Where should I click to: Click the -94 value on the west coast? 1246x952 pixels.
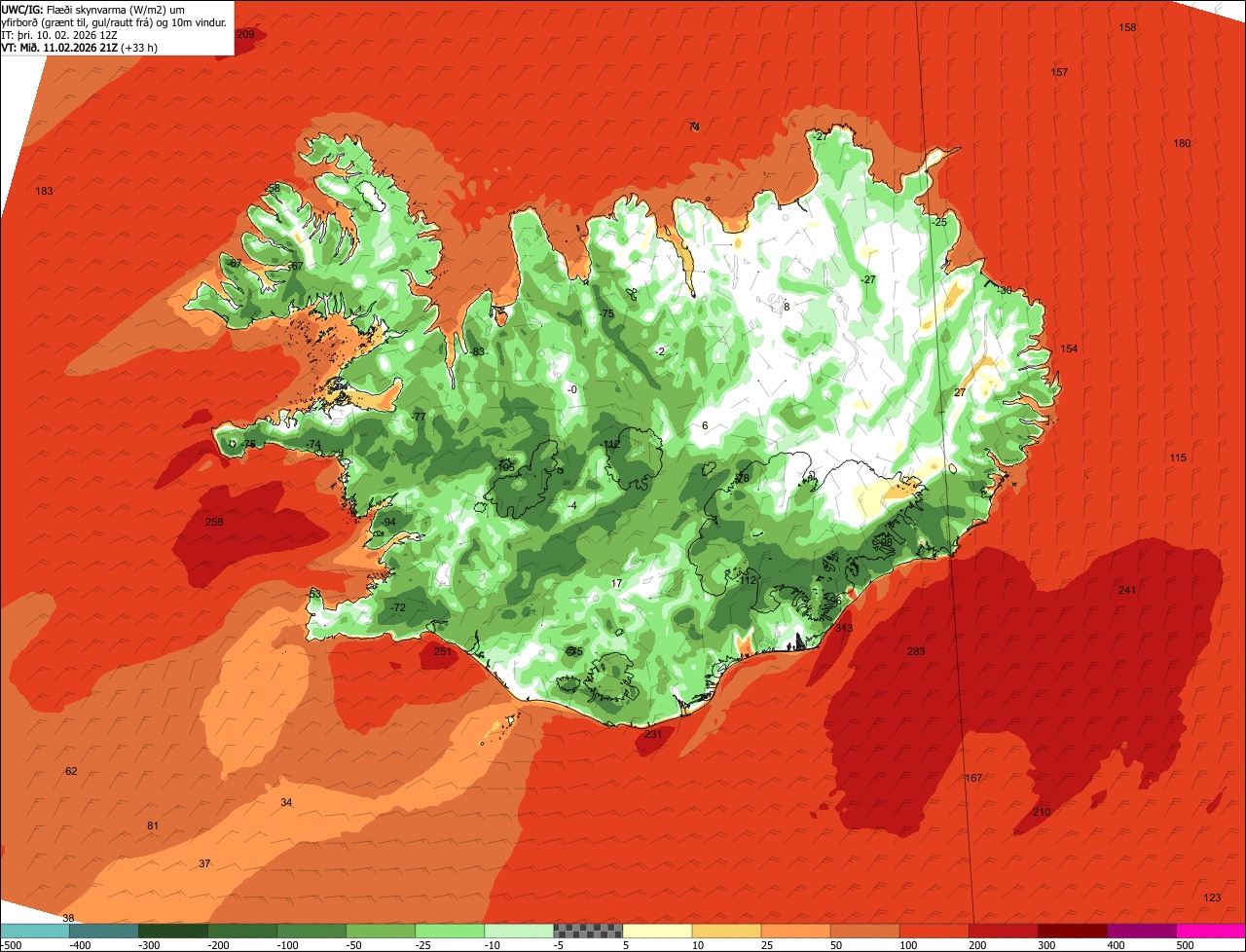pyautogui.click(x=388, y=522)
